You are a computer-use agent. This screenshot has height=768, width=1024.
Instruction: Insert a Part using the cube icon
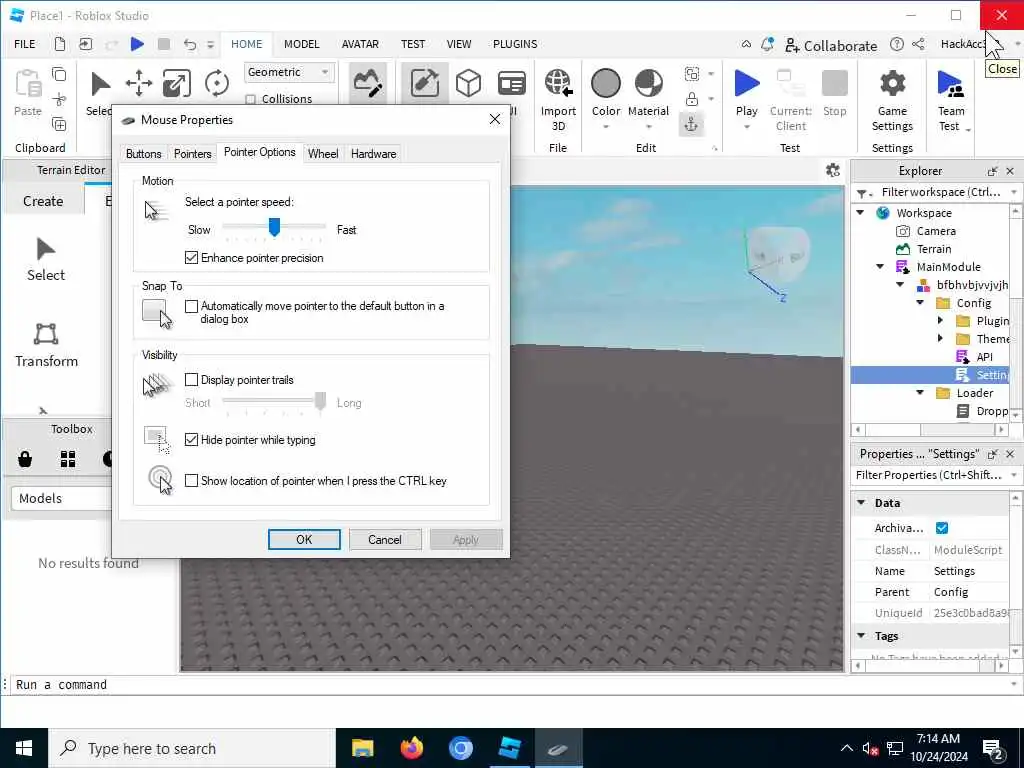click(468, 84)
